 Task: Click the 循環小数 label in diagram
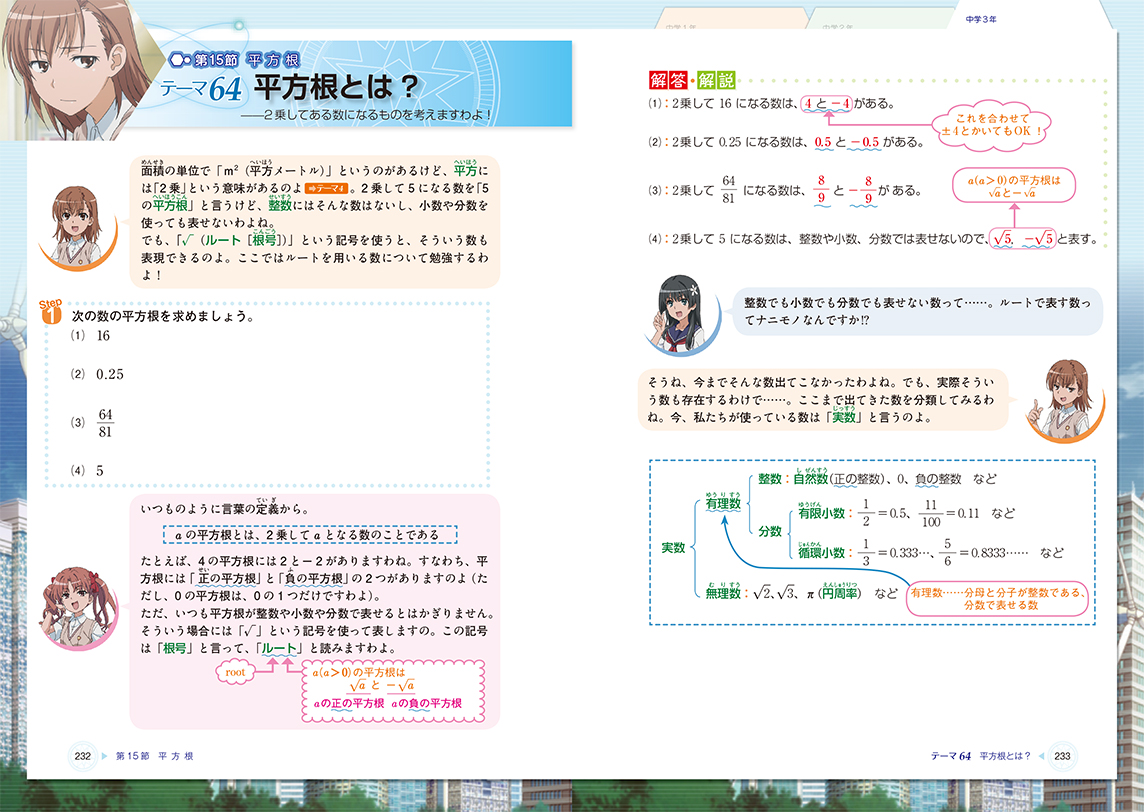(x=821, y=552)
